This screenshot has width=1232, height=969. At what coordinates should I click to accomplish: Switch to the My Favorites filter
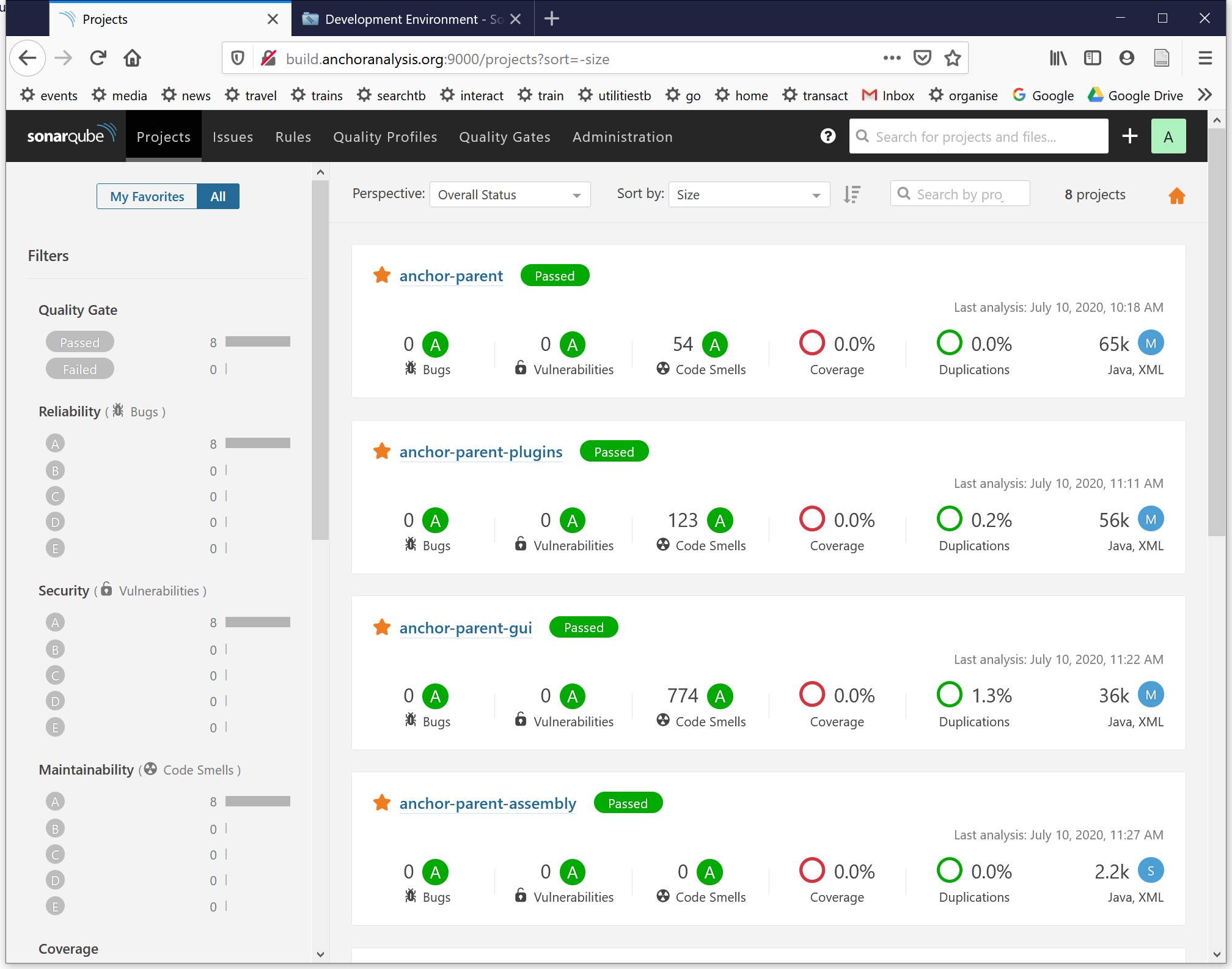point(147,196)
